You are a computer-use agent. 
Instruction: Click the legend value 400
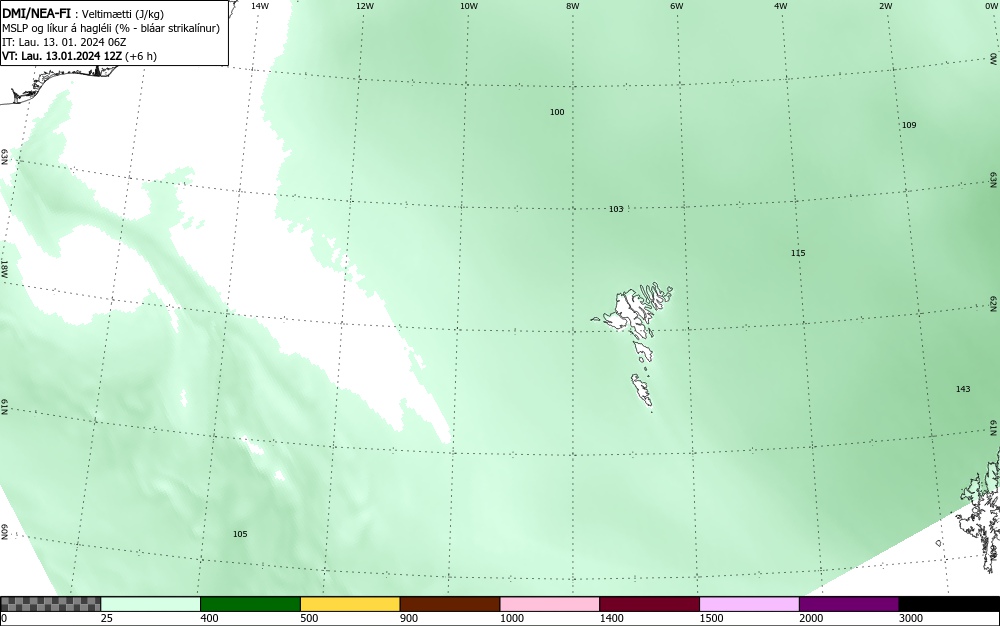coord(209,618)
